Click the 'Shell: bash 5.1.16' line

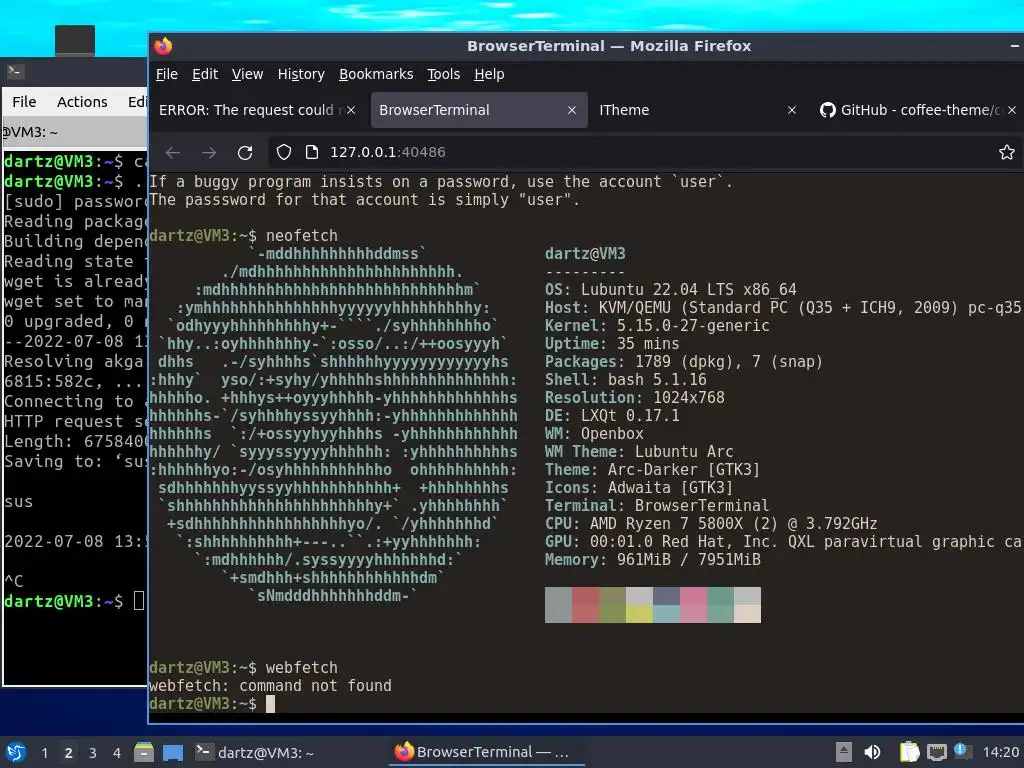(x=626, y=379)
